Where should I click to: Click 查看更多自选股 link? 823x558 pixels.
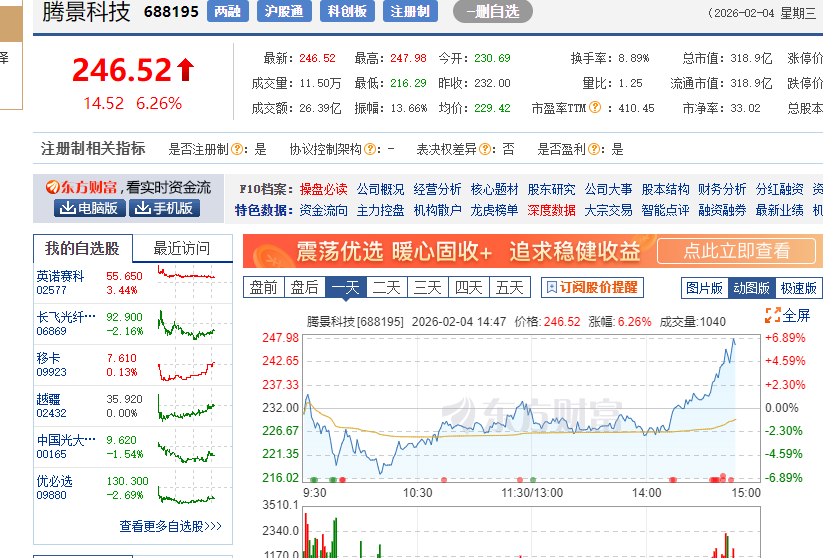tap(171, 526)
